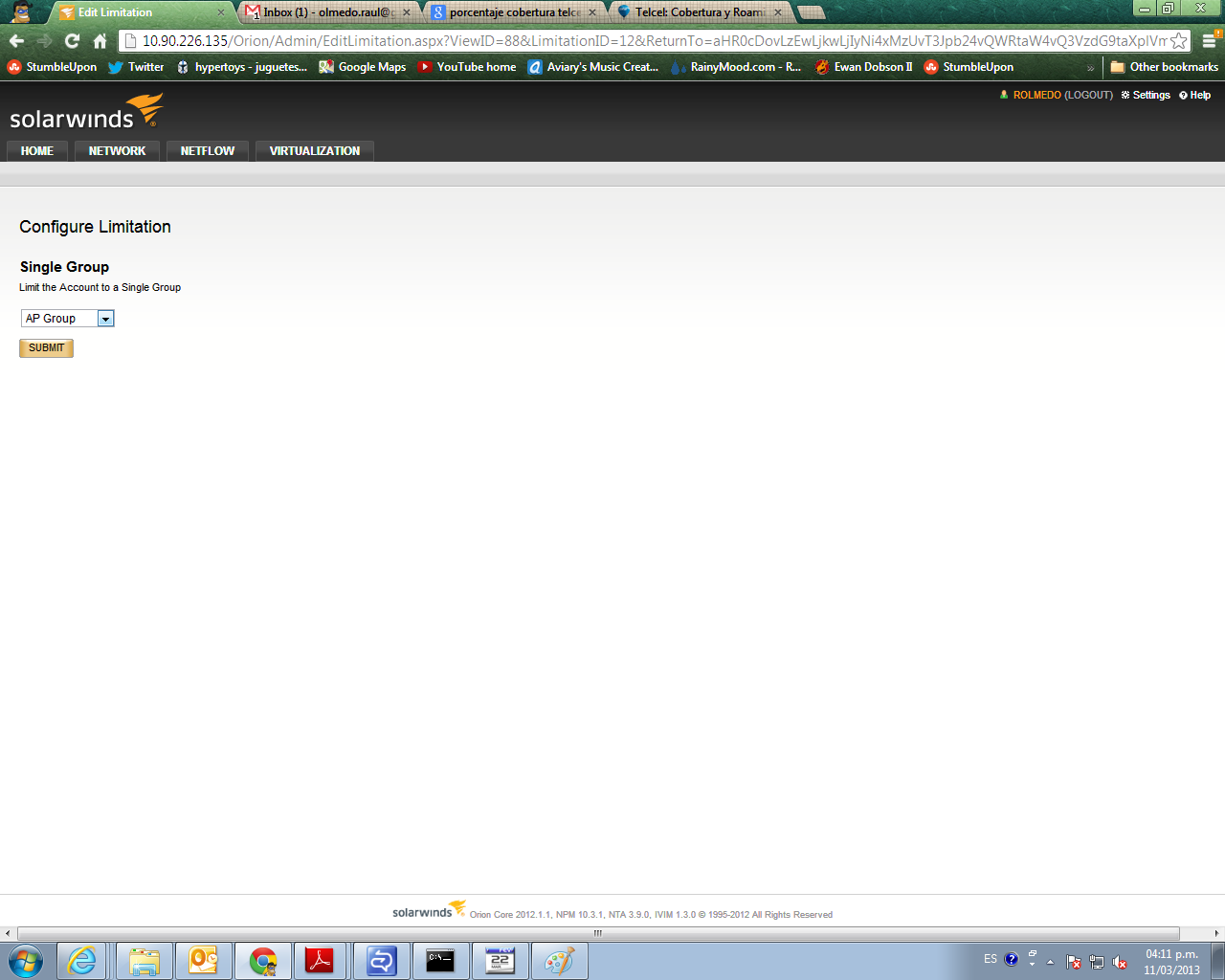1225x980 pixels.
Task: Open the Settings link
Action: tap(1146, 96)
